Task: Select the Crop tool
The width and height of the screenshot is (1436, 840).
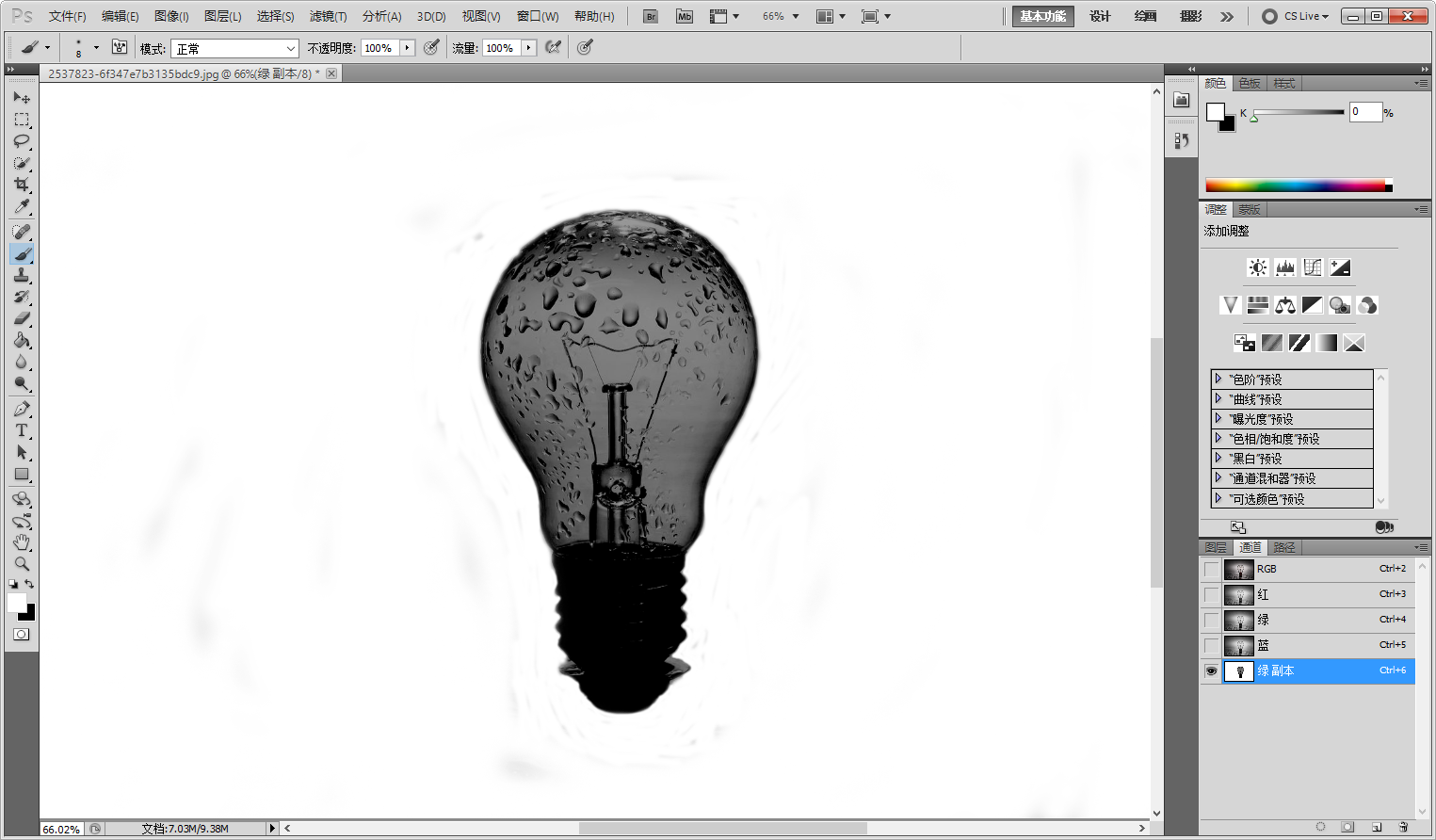Action: (x=22, y=185)
